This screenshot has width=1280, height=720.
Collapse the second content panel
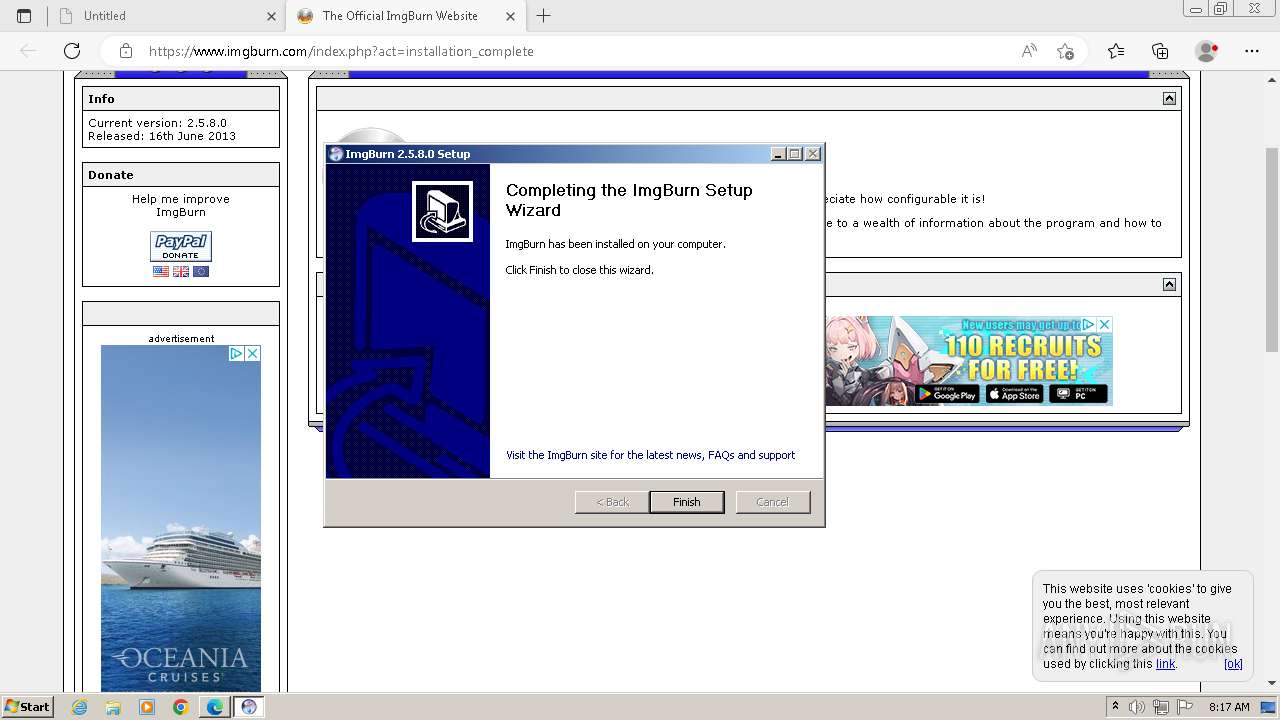point(1169,284)
